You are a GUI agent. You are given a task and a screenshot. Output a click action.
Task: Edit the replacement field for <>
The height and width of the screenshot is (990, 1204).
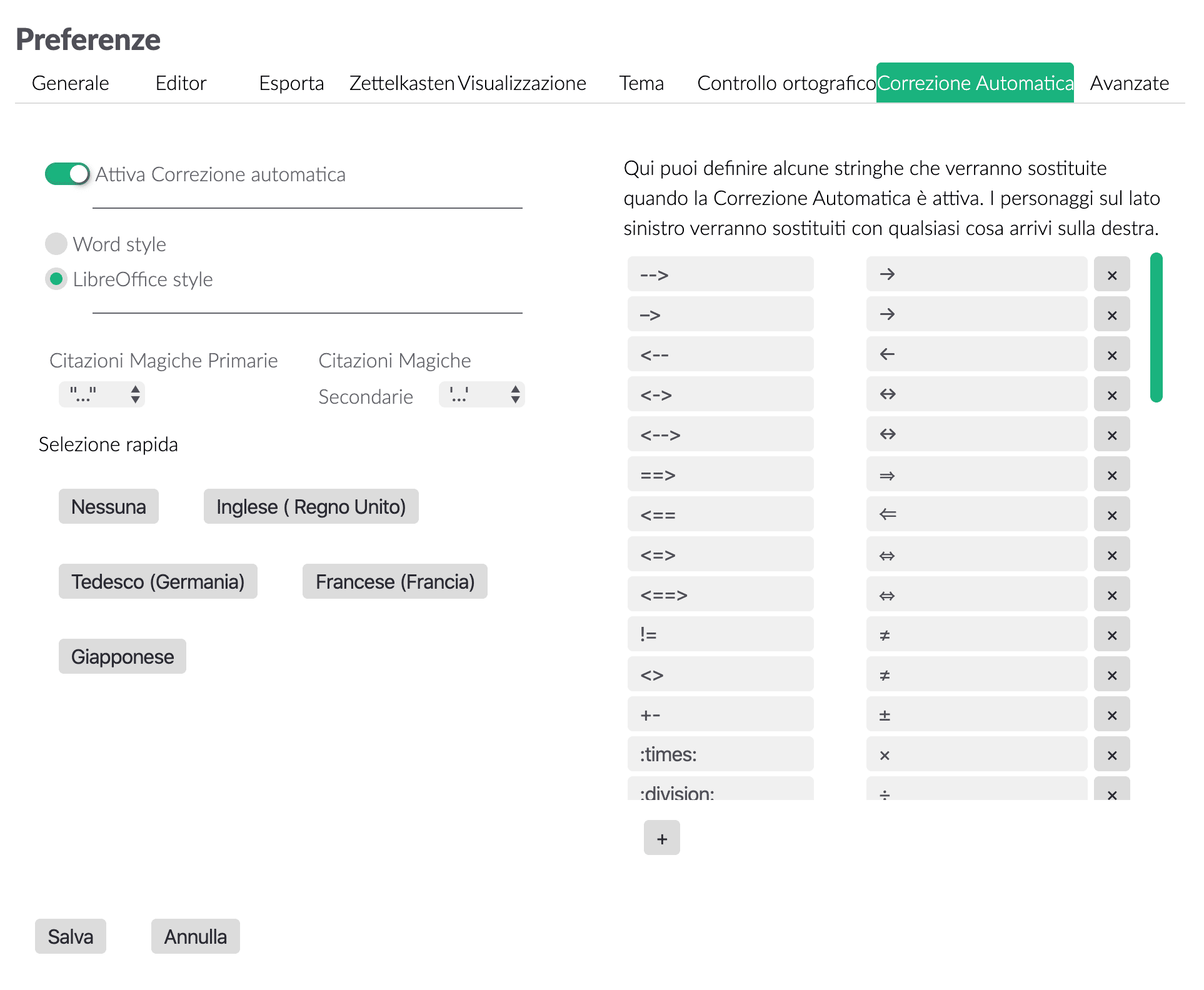[x=976, y=674]
